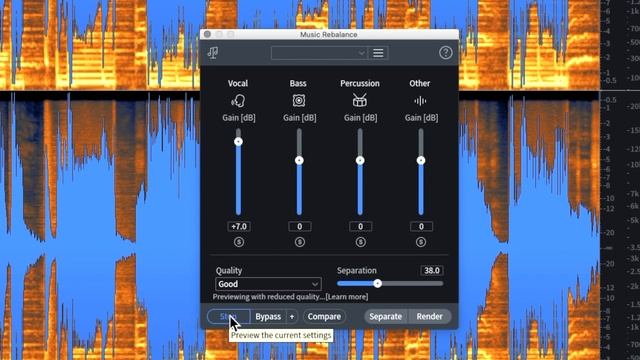Click the Bass speaker icon
Screen dimensions: 640x360
pyautogui.click(x=299, y=100)
